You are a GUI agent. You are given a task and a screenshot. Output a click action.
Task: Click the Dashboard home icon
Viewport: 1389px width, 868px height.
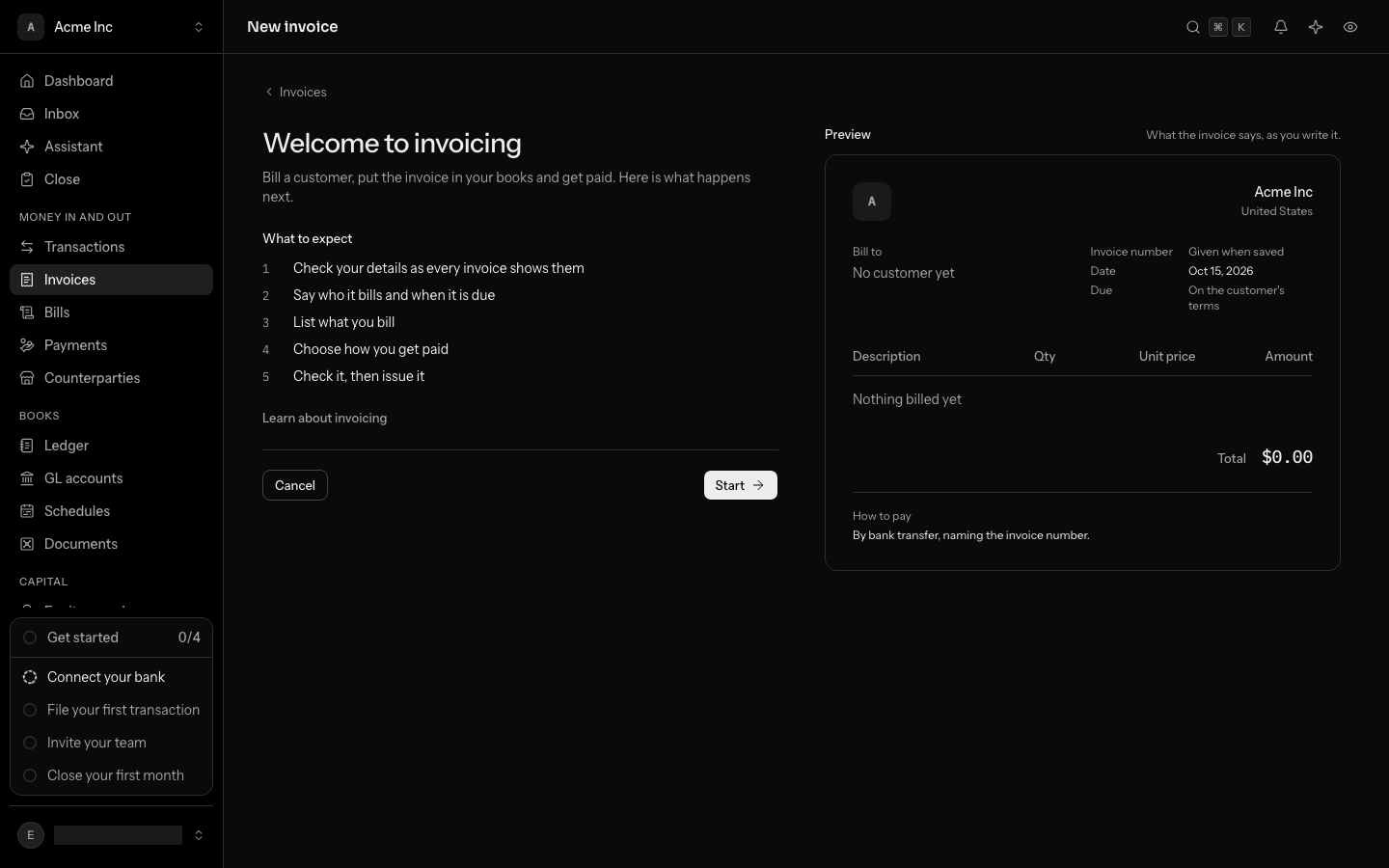tap(27, 81)
